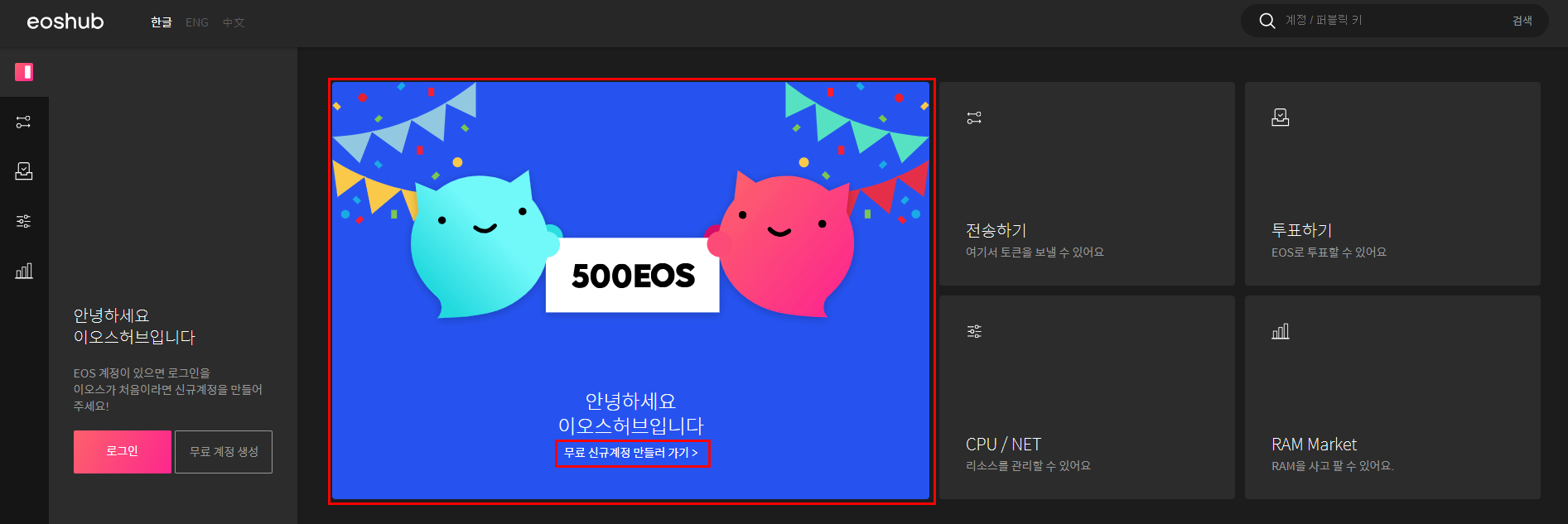Image resolution: width=1568 pixels, height=524 pixels.
Task: Open the 투표하기 card title
Action: click(1302, 230)
